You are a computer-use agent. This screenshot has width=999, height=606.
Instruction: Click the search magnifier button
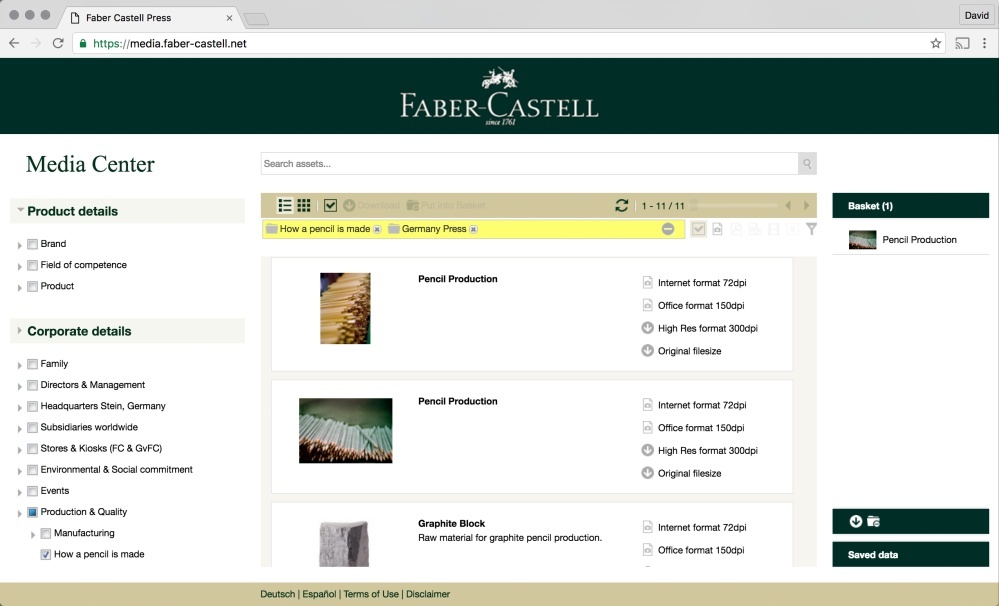(807, 164)
